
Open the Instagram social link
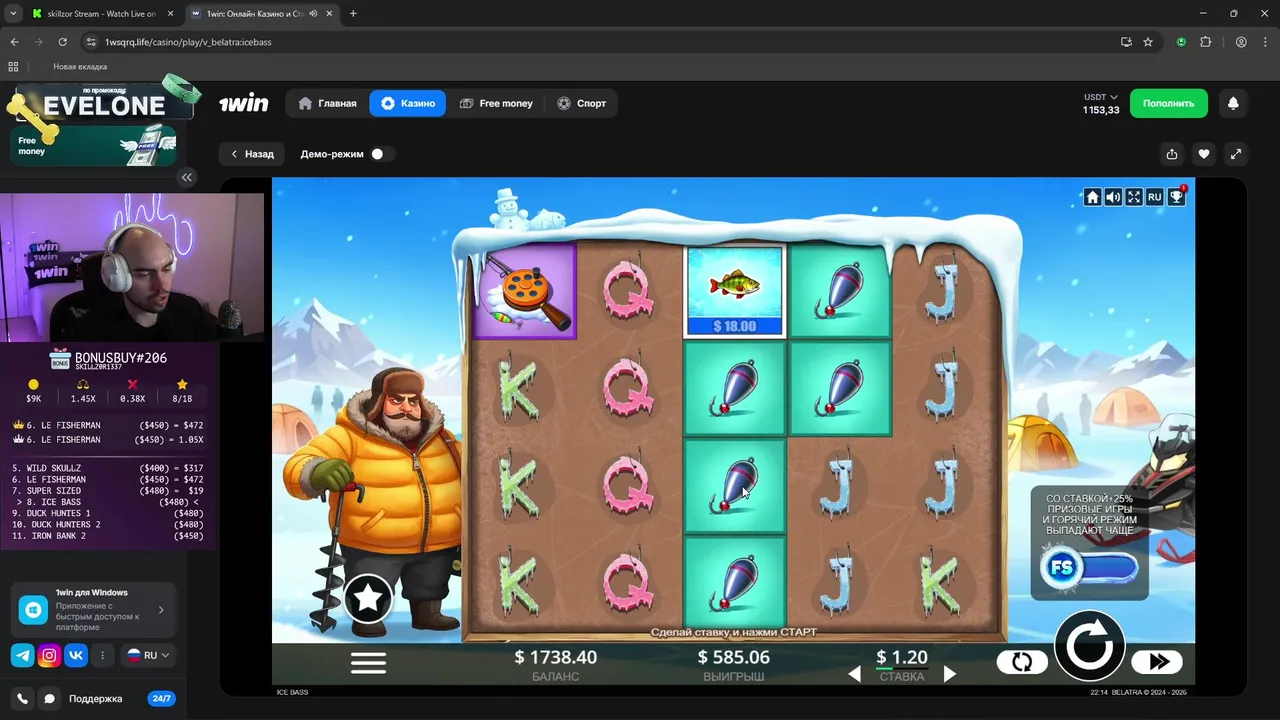(x=49, y=655)
